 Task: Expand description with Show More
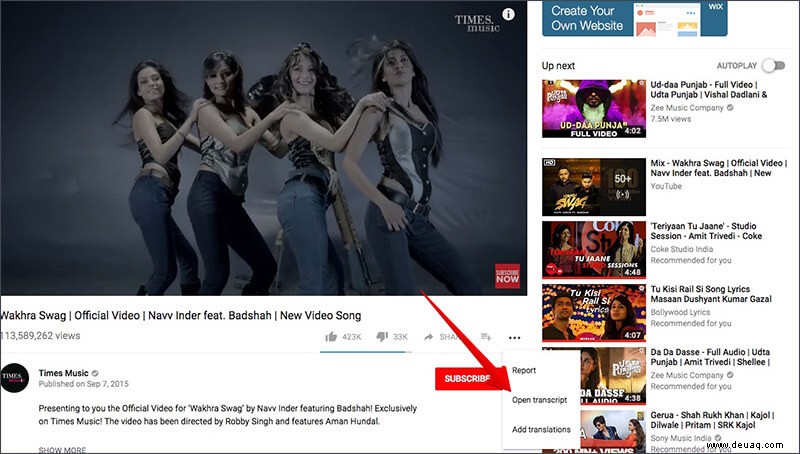pyautogui.click(x=62, y=450)
